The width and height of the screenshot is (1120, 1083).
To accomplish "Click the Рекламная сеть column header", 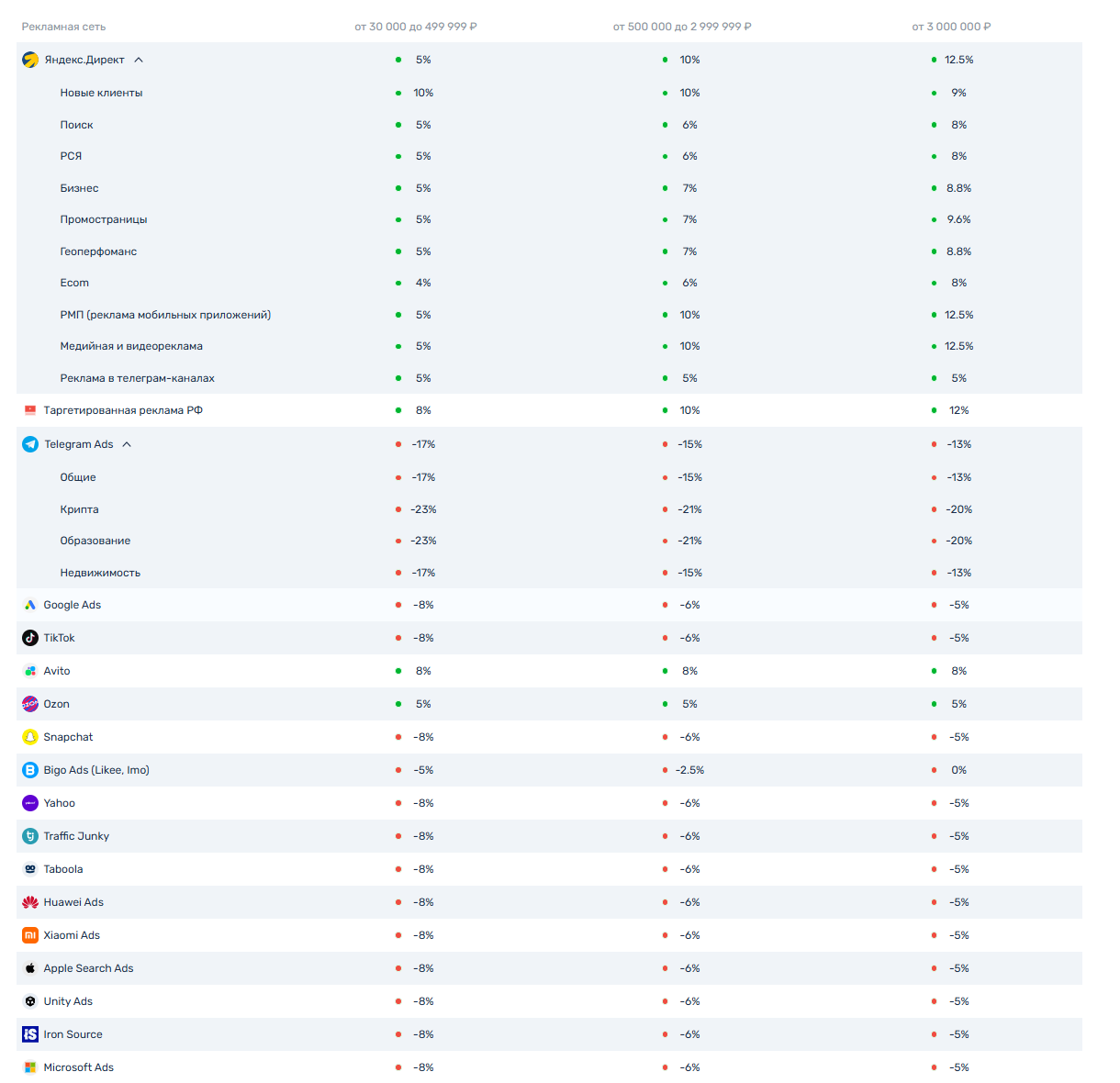I will click(63, 27).
